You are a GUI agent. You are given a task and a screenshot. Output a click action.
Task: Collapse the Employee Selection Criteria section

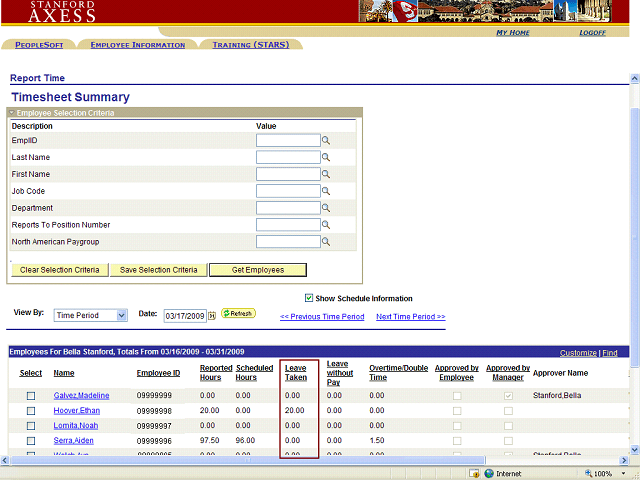pyautogui.click(x=12, y=113)
